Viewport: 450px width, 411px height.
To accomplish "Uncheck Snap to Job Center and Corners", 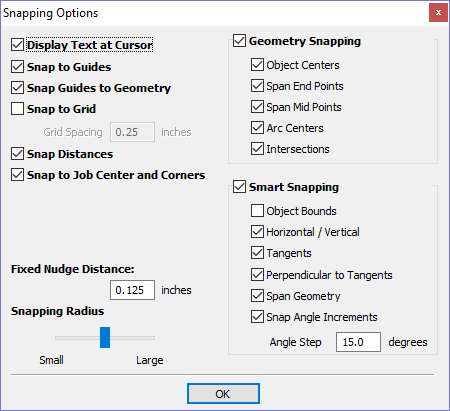I will [17, 175].
